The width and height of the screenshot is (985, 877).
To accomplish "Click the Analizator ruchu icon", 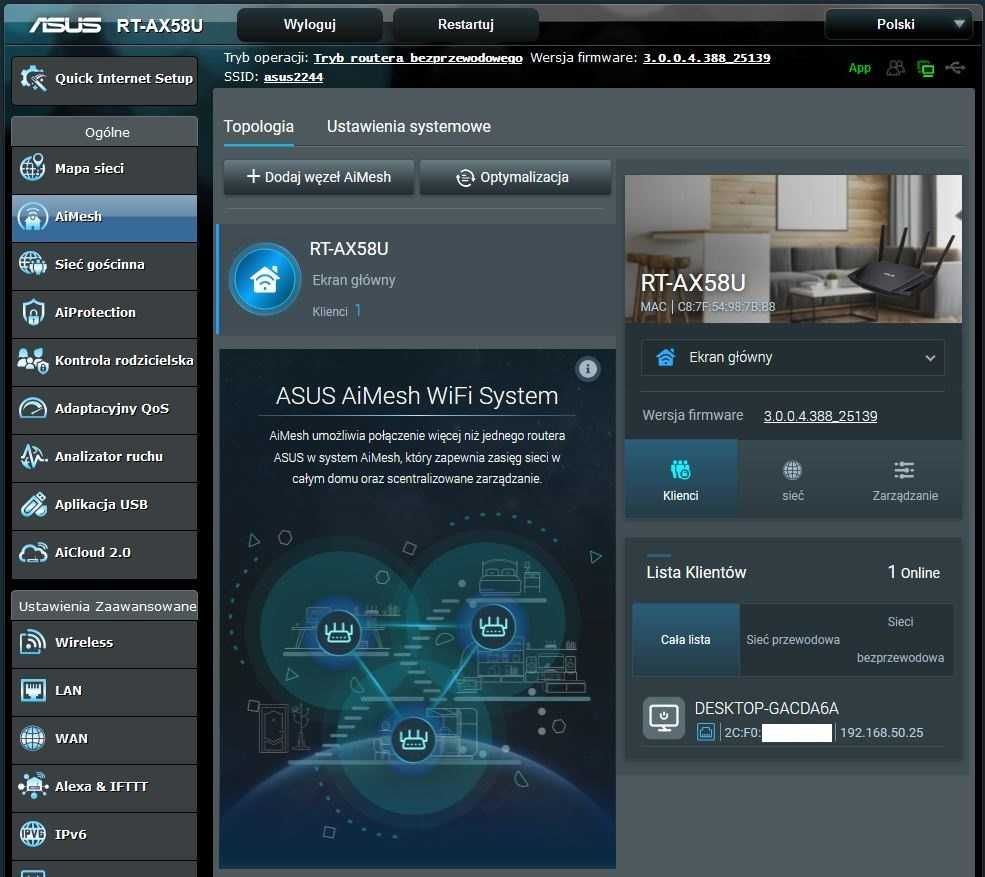I will [x=33, y=457].
